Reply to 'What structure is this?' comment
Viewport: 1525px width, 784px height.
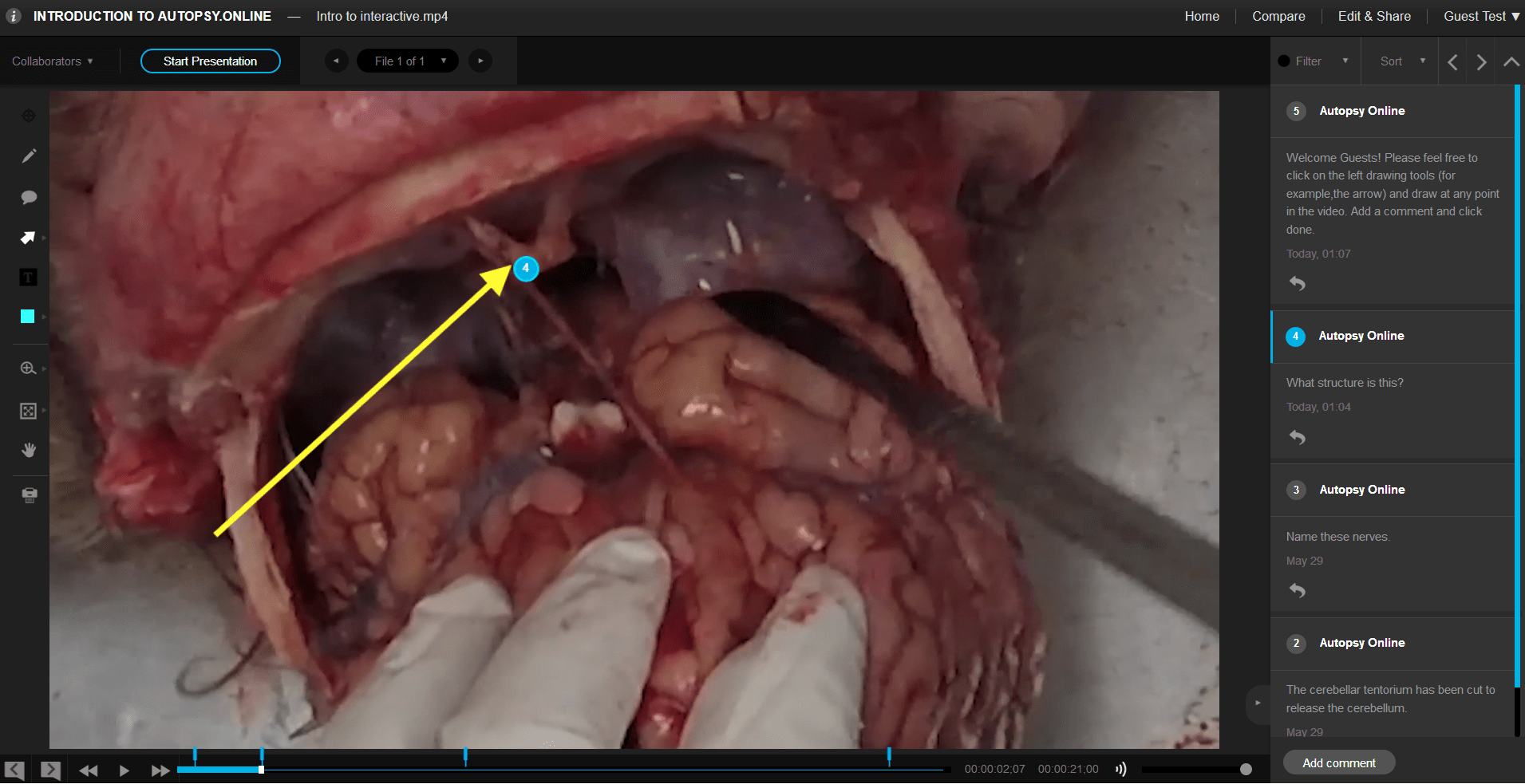click(x=1298, y=437)
